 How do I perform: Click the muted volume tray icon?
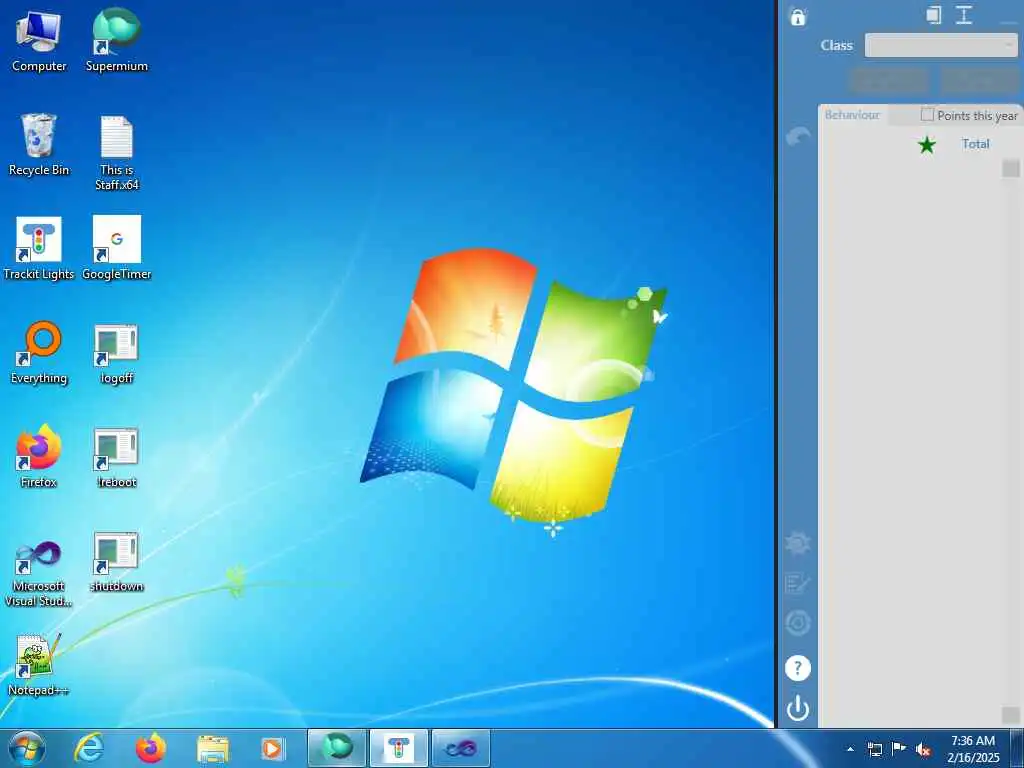tap(923, 749)
